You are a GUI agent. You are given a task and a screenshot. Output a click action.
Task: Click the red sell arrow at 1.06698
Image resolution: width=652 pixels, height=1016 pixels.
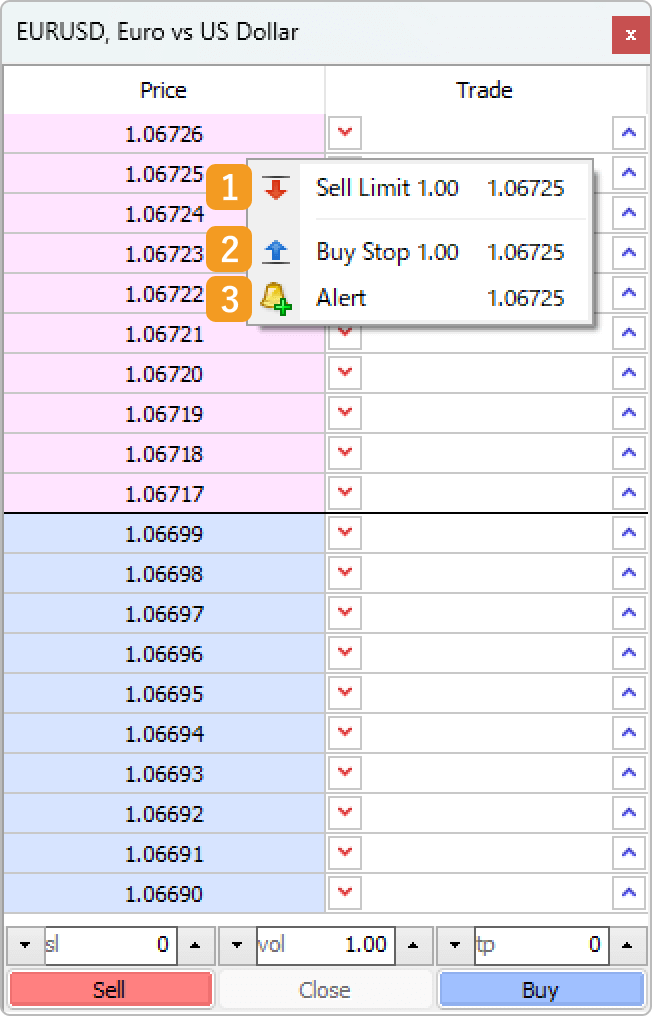[345, 573]
